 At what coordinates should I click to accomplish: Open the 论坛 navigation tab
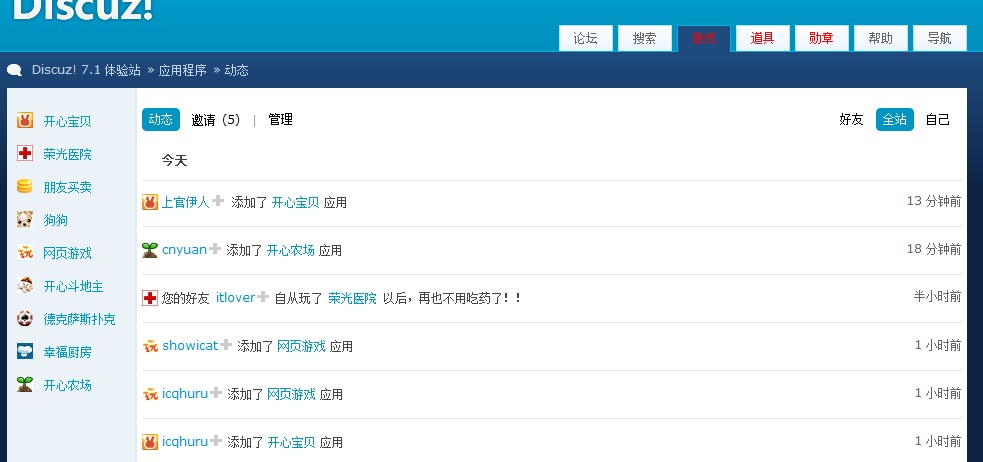585,38
